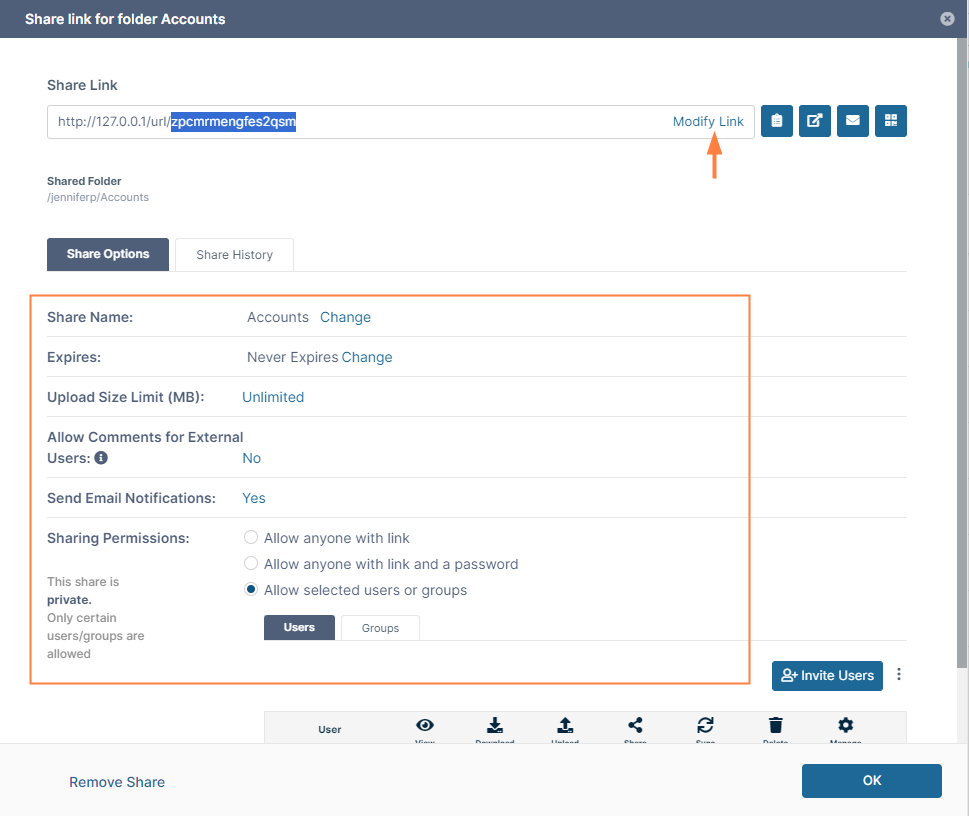969x816 pixels.
Task: Select 'Allow selected users or groups'
Action: (252, 590)
